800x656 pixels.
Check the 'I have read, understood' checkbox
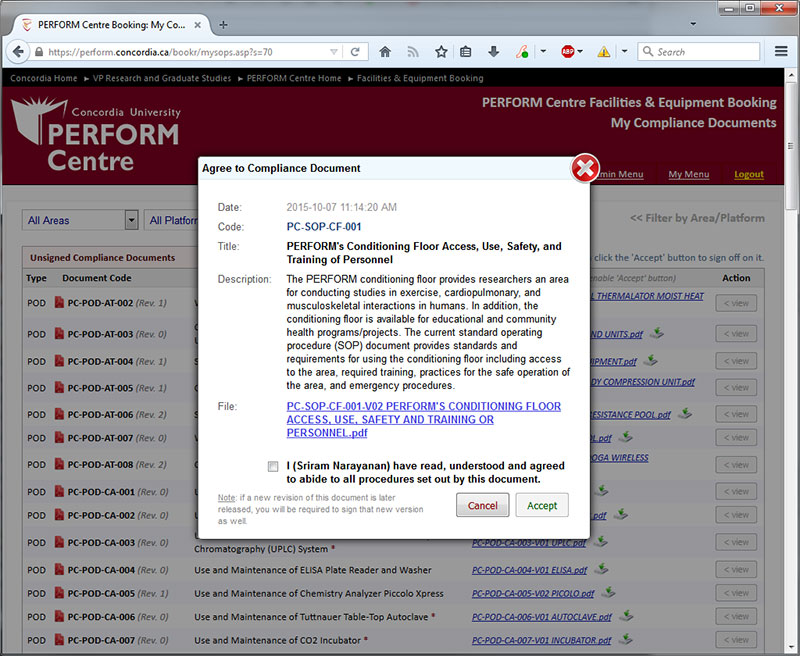point(273,466)
